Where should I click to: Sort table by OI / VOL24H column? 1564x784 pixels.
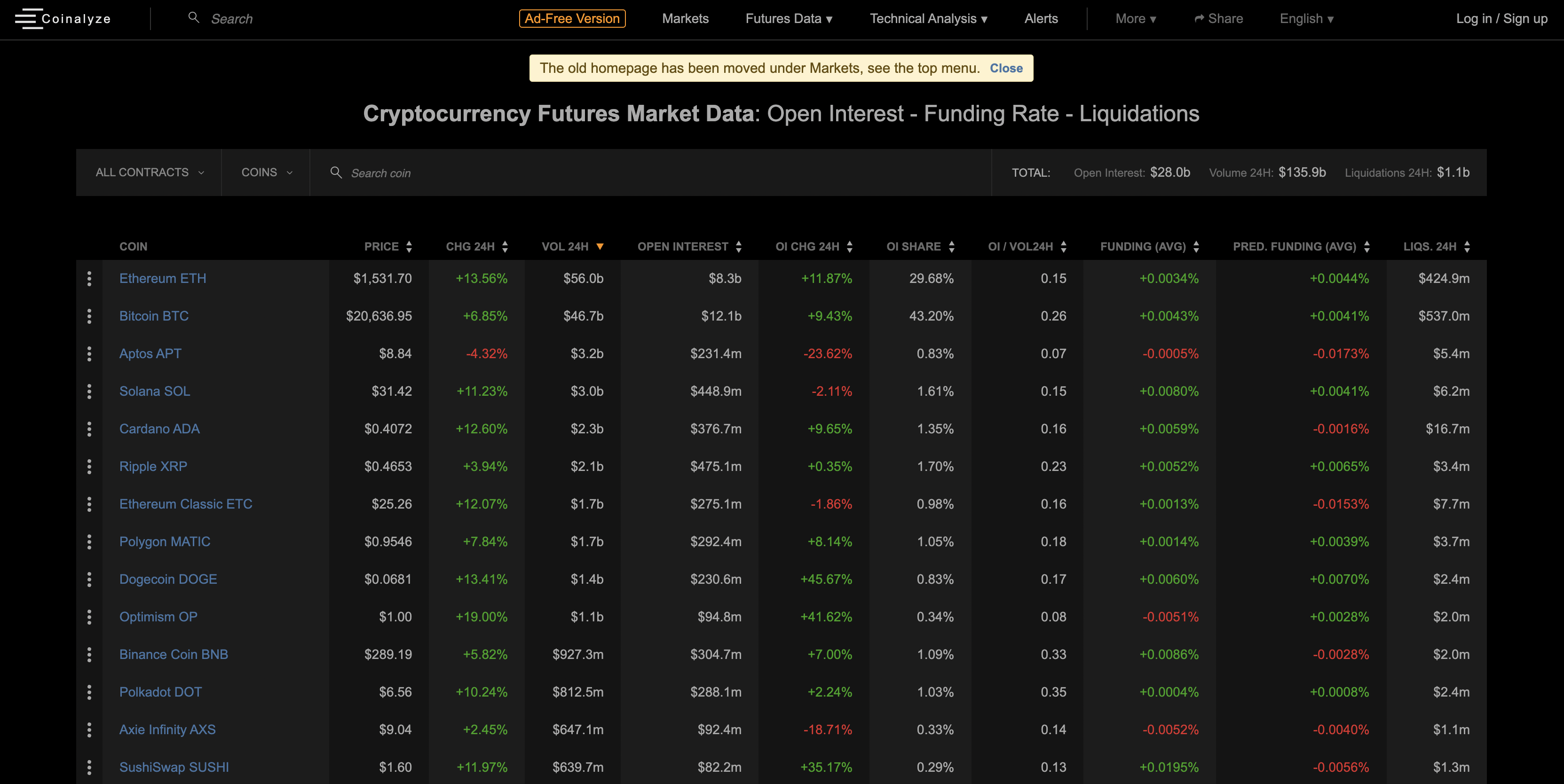(x=1027, y=246)
